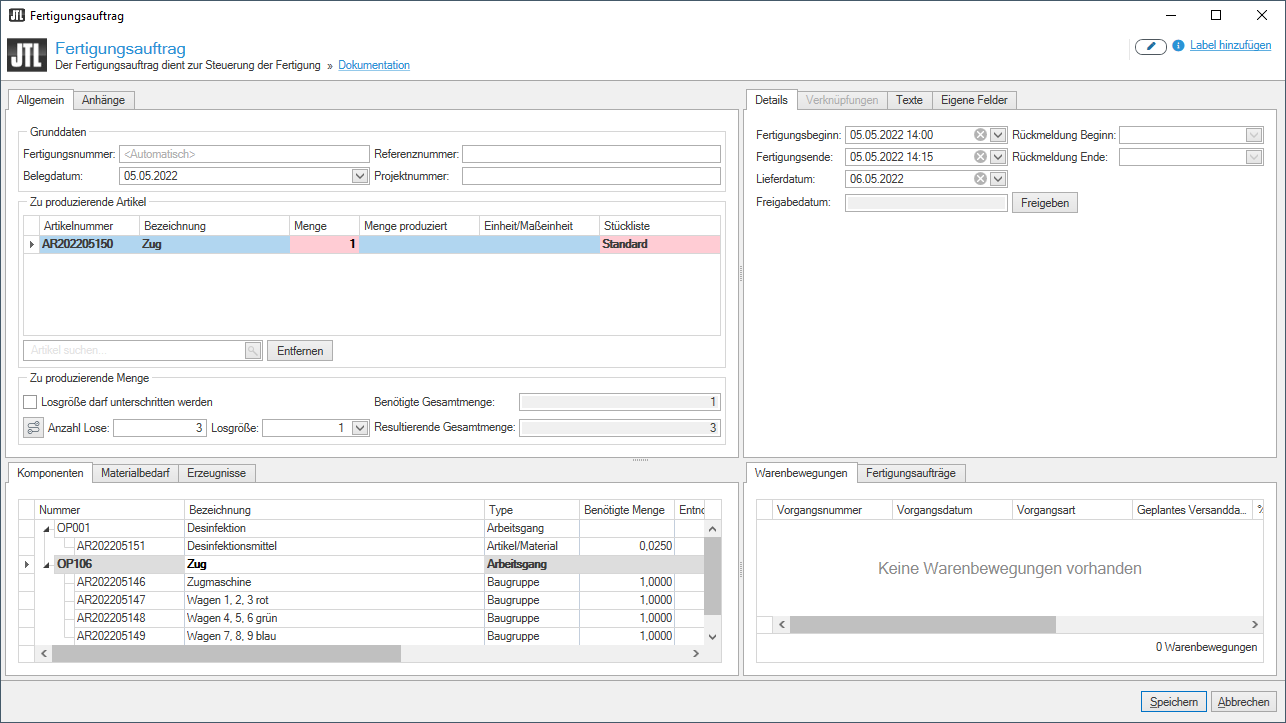This screenshot has height=723, width=1286.
Task: Click the magnifier icon in Artikel suchen
Action: pyautogui.click(x=253, y=350)
